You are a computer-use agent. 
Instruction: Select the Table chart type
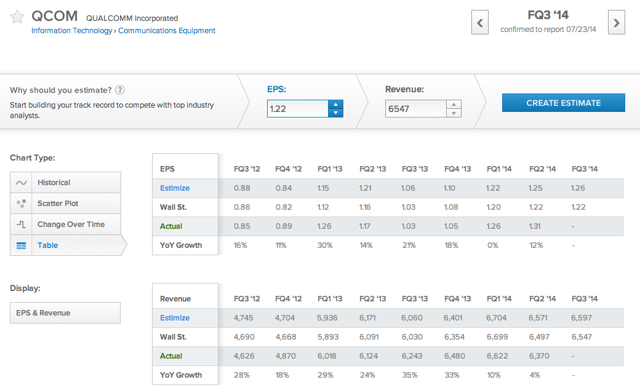pos(68,245)
